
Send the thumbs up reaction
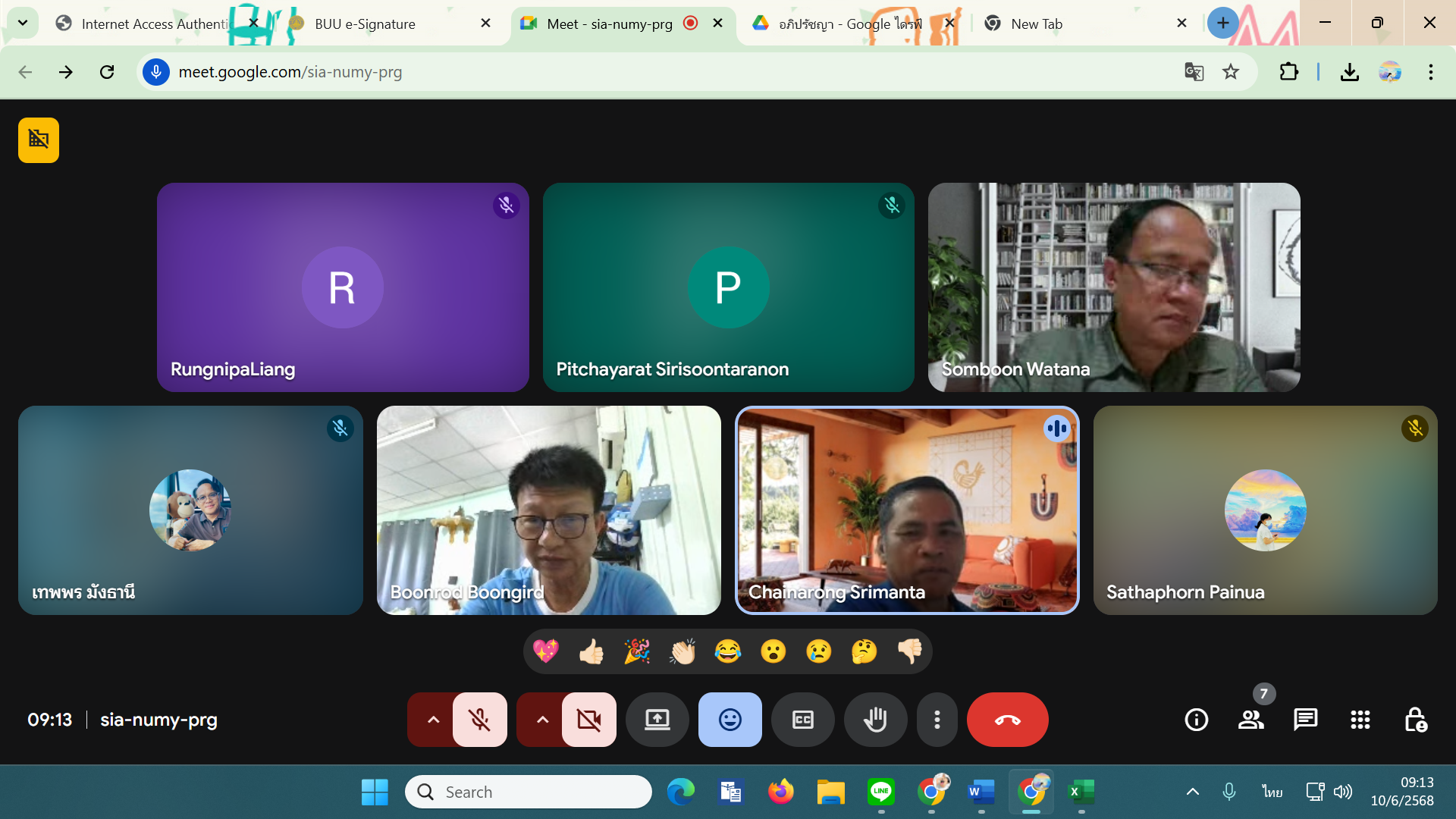point(591,651)
